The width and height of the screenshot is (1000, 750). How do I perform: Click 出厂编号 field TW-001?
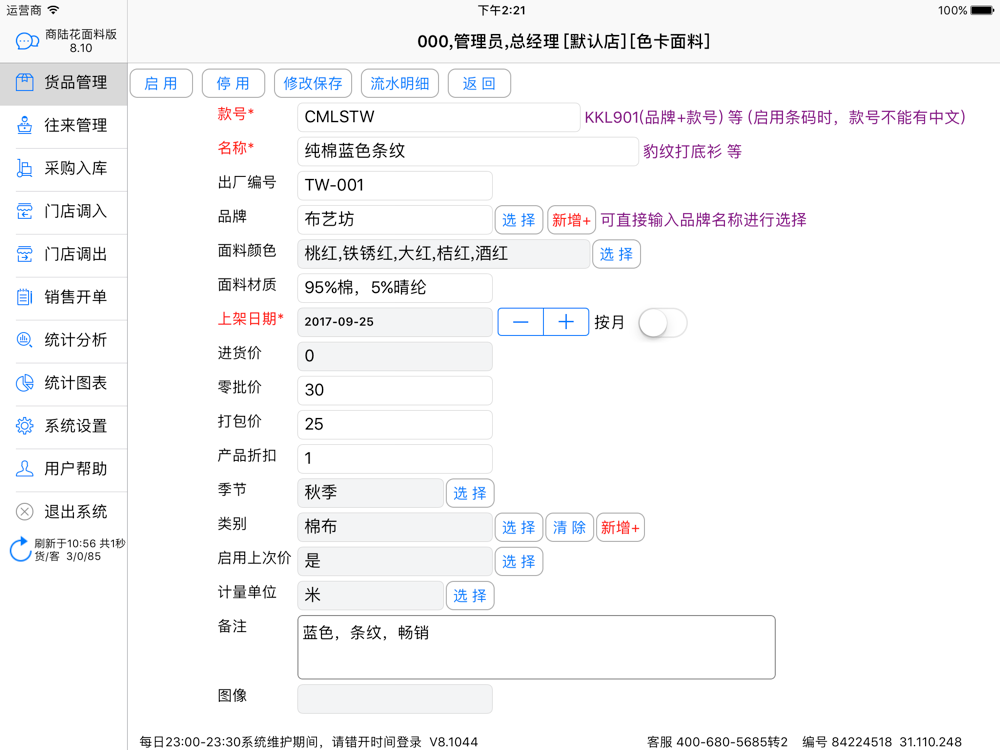[395, 185]
